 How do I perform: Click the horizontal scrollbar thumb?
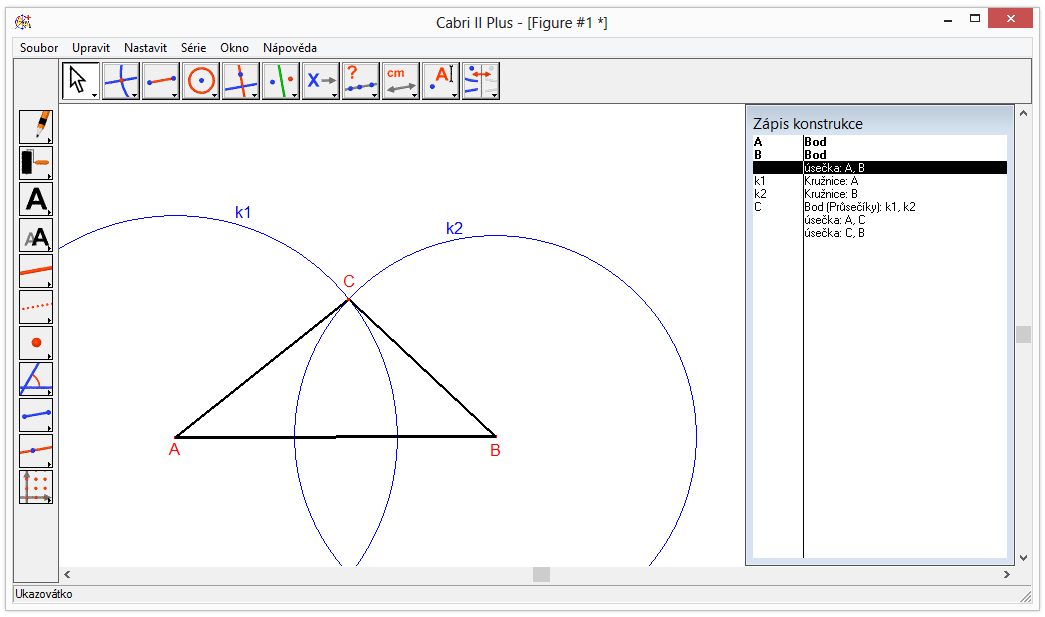541,574
